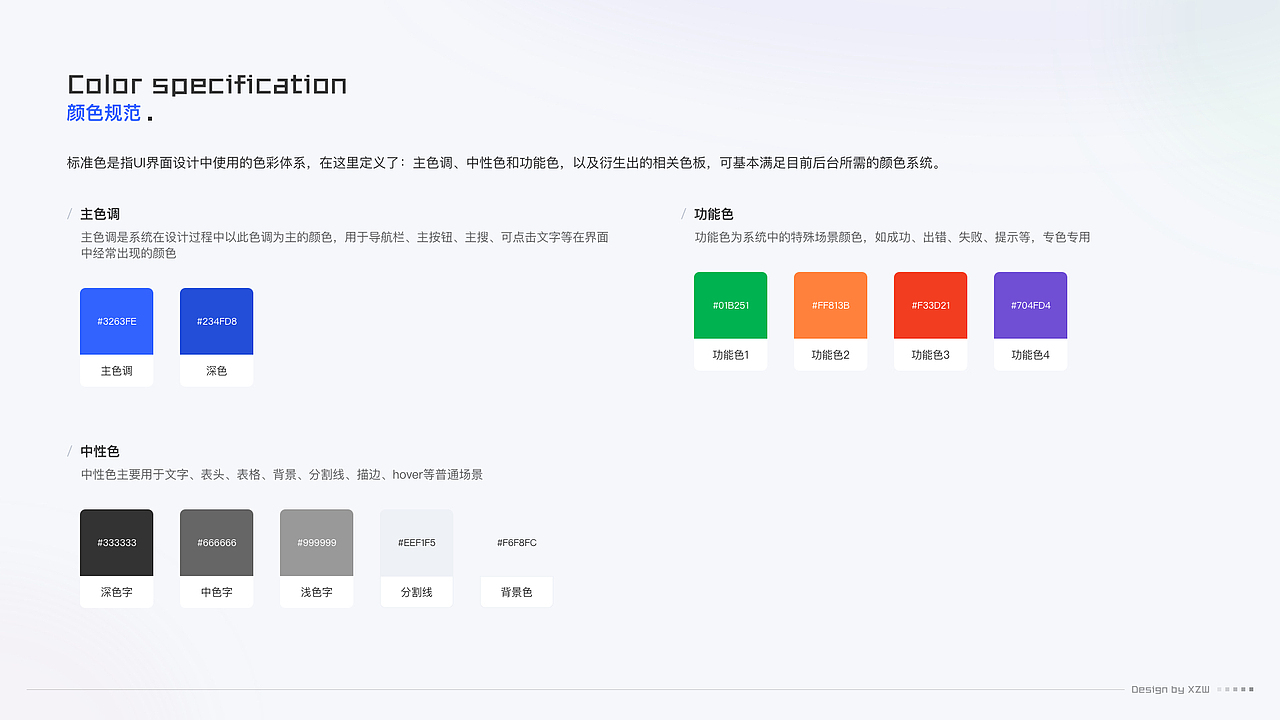This screenshot has width=1280, height=720.
Task: Click the 功能色 section heading
Action: coord(714,214)
